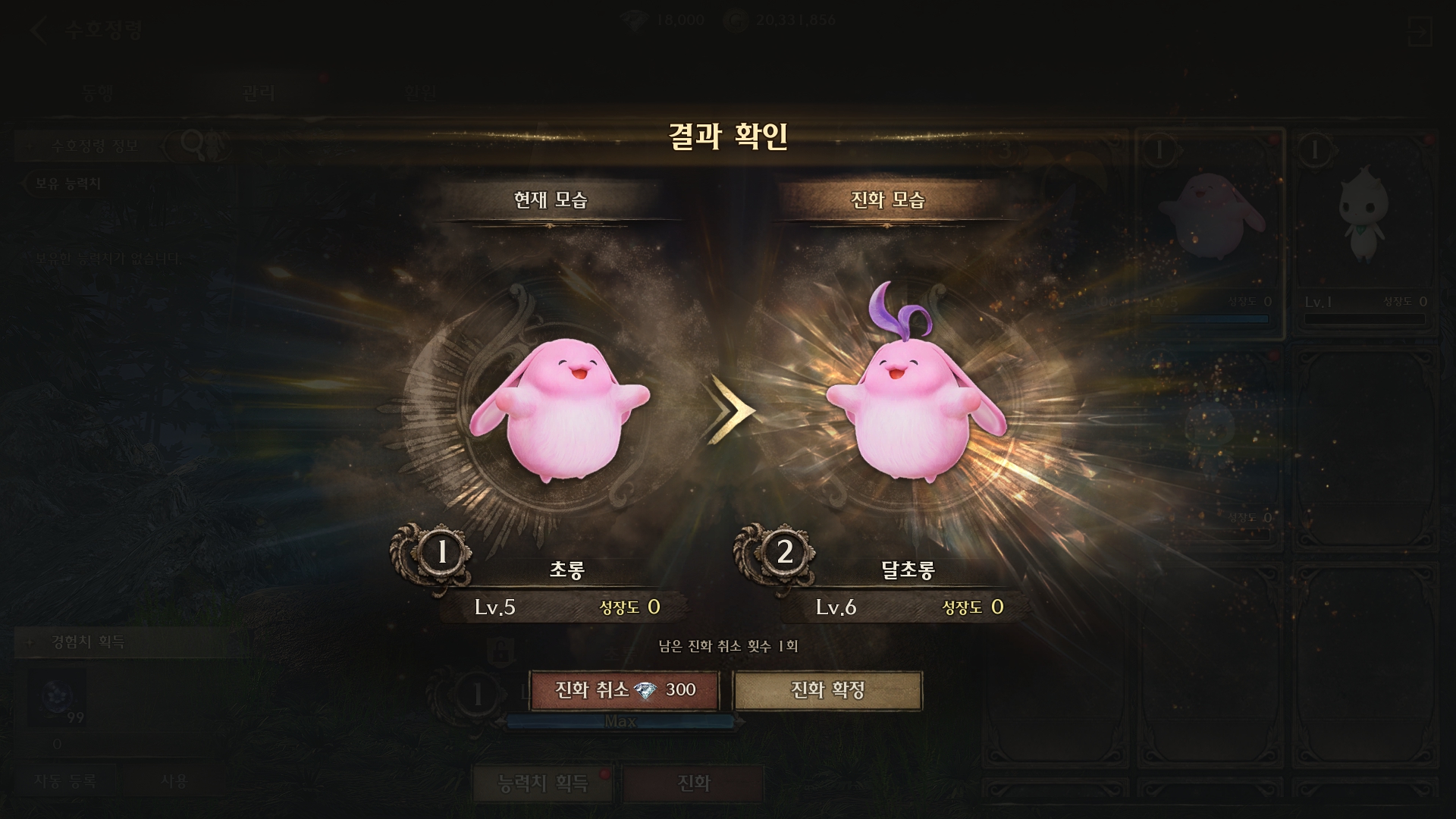Switch to the 동행 tab
Viewport: 1456px width, 819px height.
[x=98, y=93]
